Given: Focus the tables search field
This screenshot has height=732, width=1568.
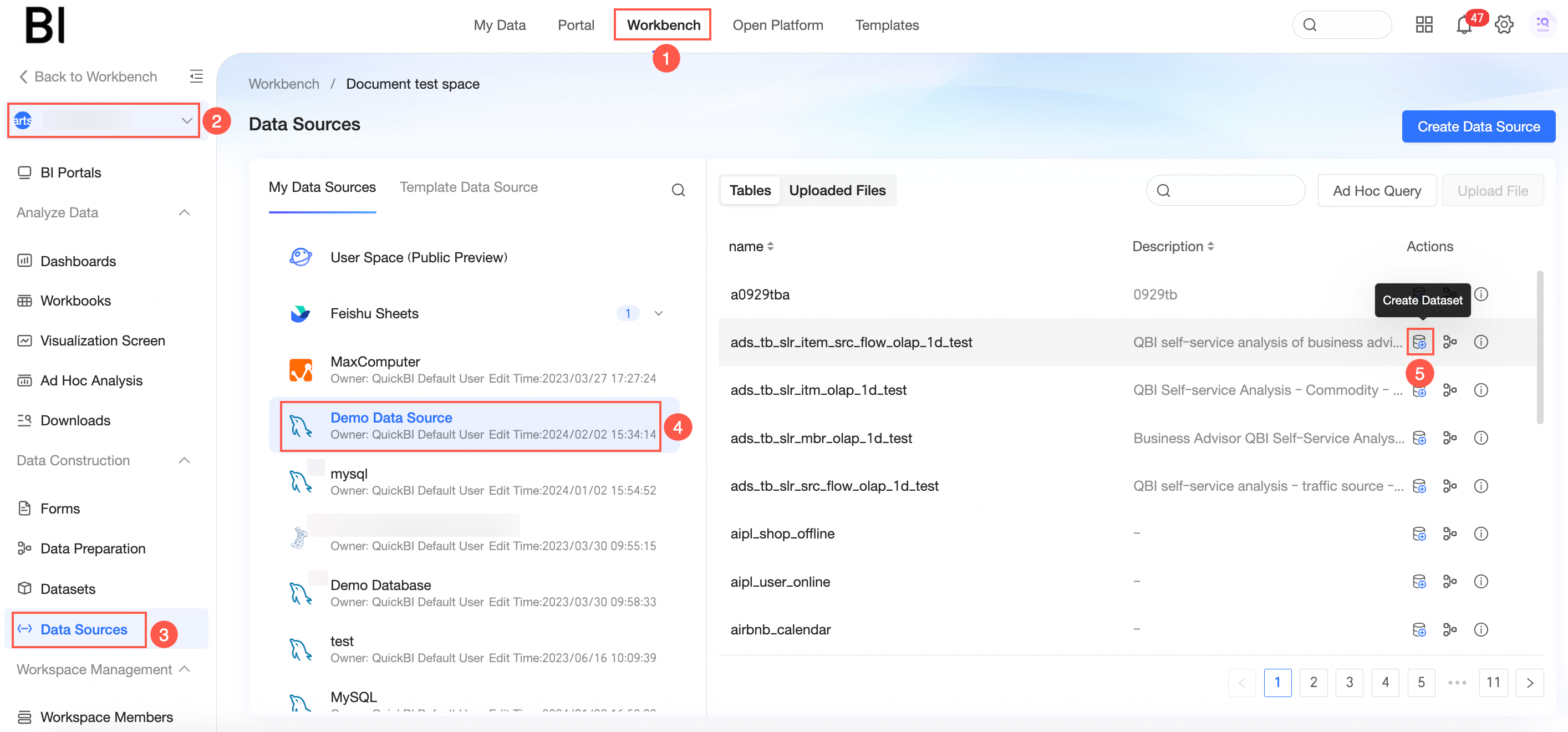Looking at the screenshot, I should (x=1225, y=190).
